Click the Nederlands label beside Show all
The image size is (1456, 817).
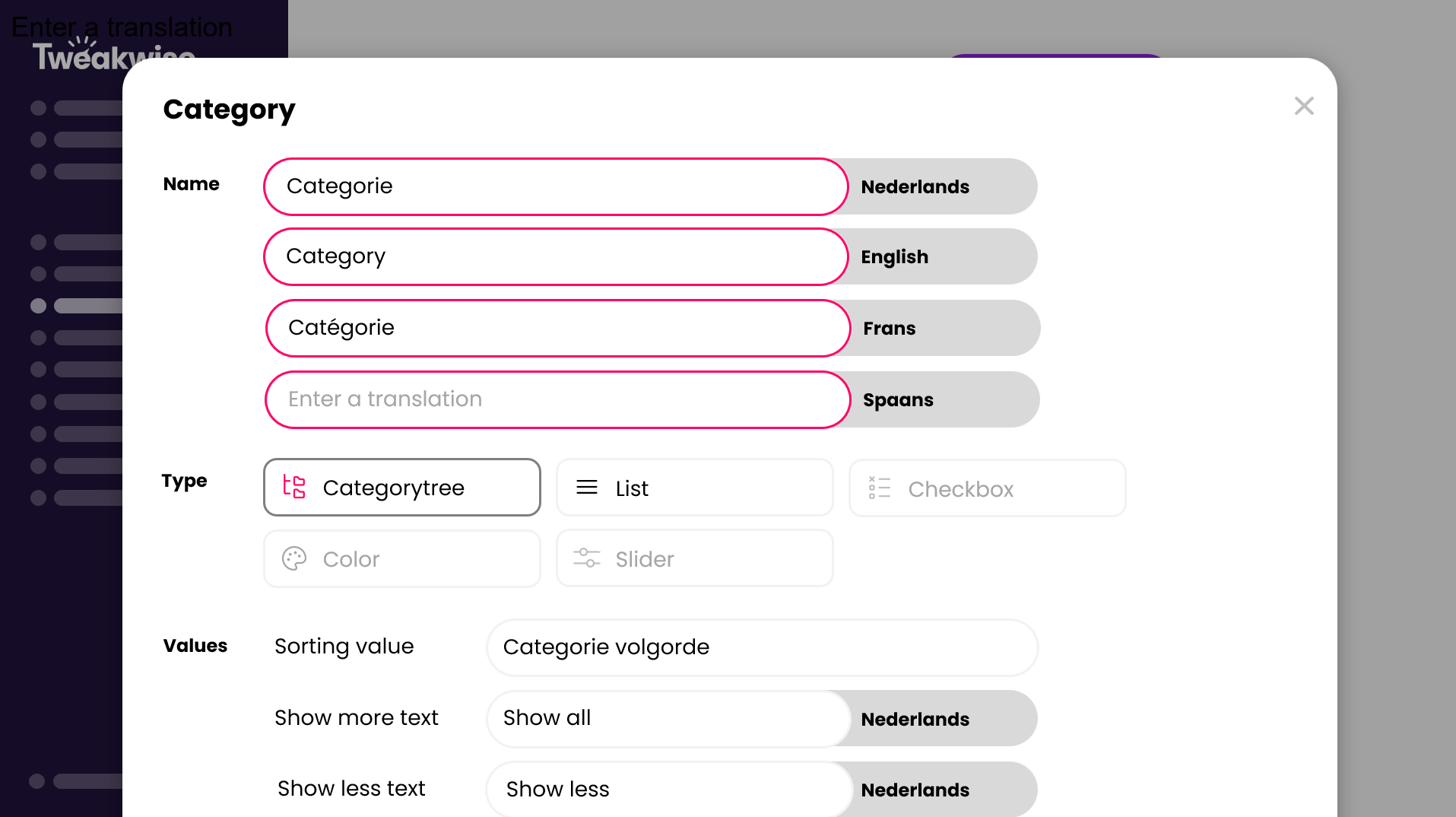pos(915,719)
